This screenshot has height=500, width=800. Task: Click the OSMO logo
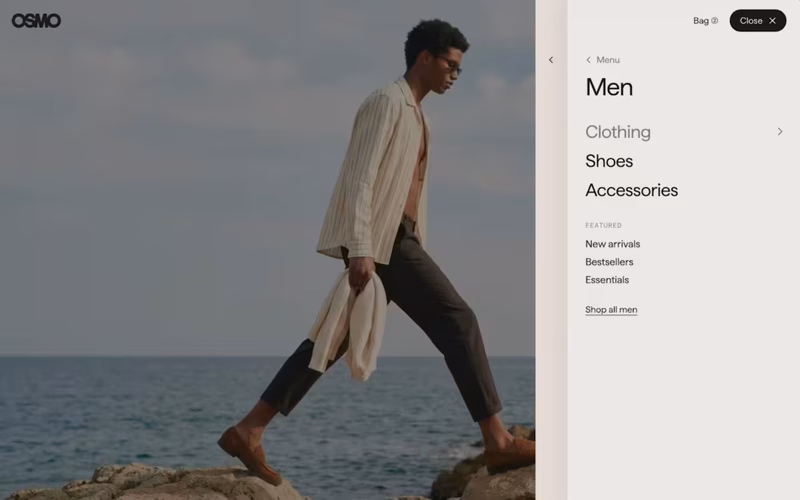point(36,21)
